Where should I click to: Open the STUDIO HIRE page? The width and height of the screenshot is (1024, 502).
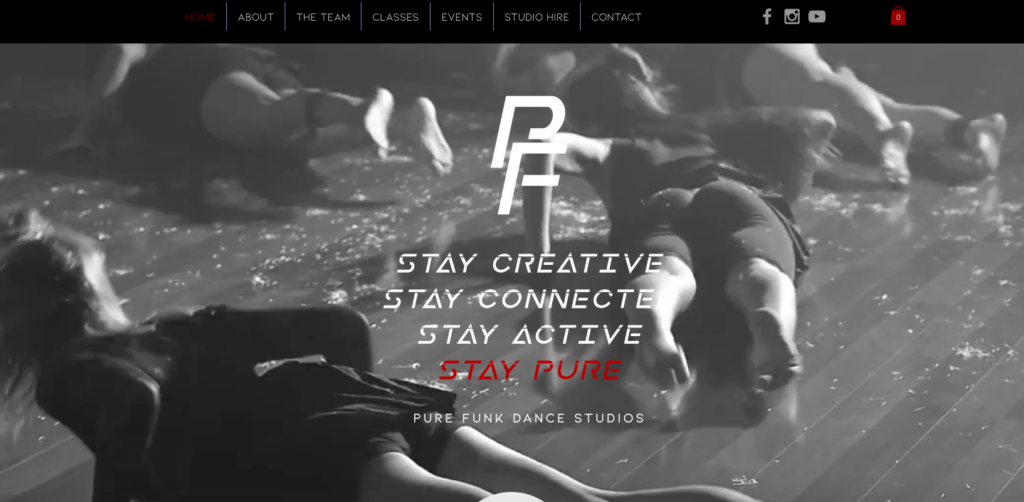click(537, 17)
